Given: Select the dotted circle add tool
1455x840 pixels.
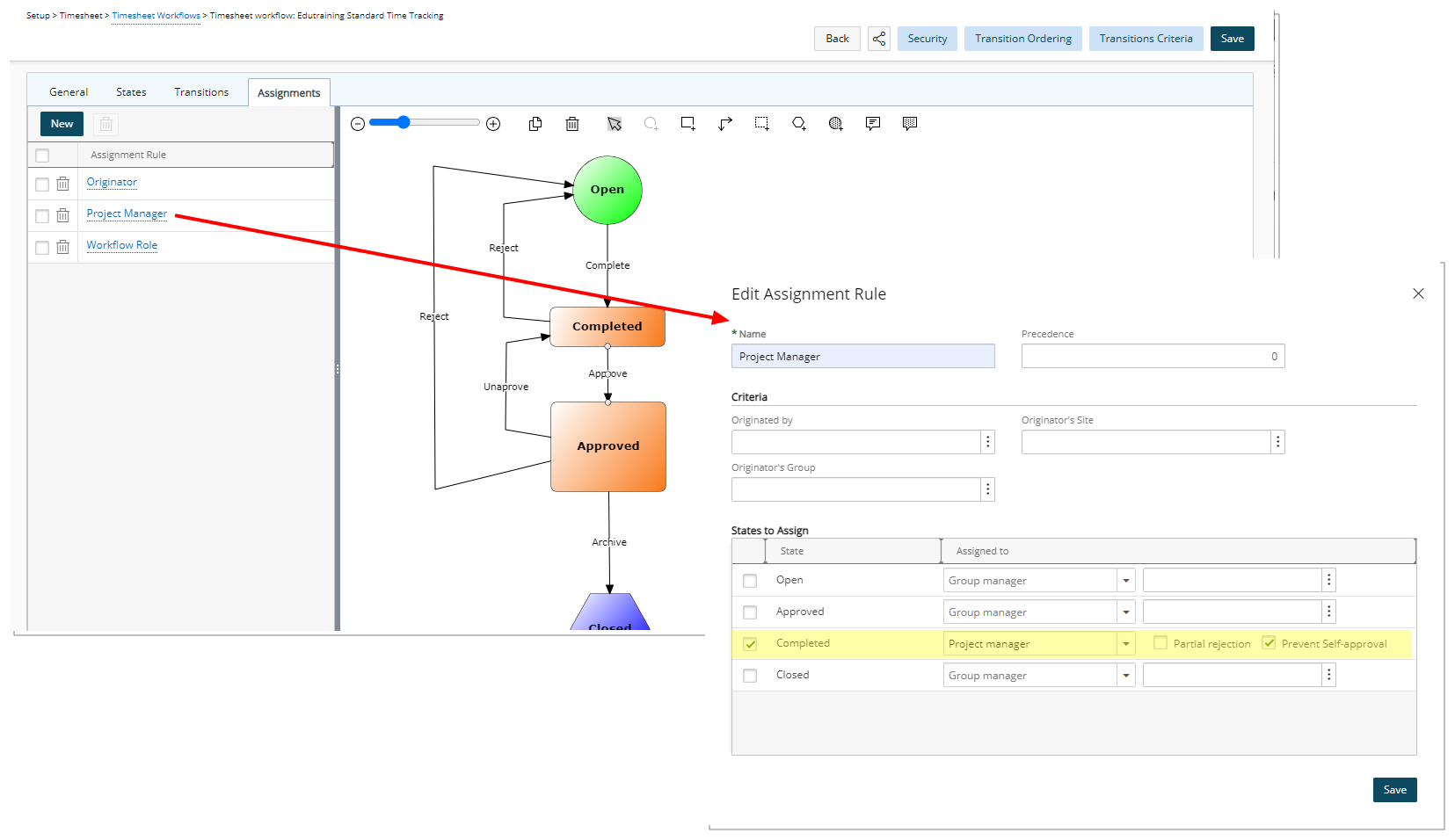Looking at the screenshot, I should 836,124.
